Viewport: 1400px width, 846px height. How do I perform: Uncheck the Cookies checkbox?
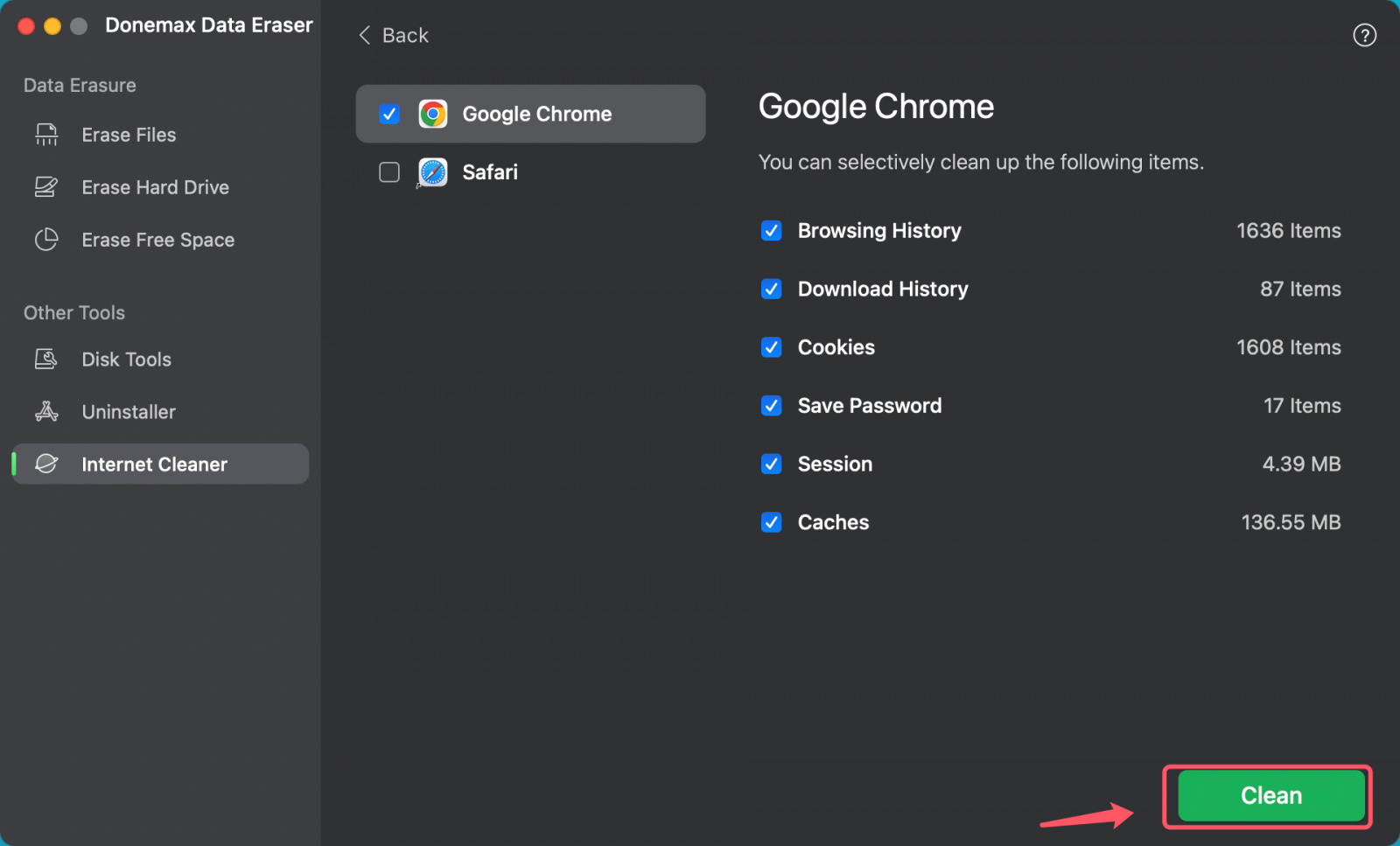click(x=771, y=347)
